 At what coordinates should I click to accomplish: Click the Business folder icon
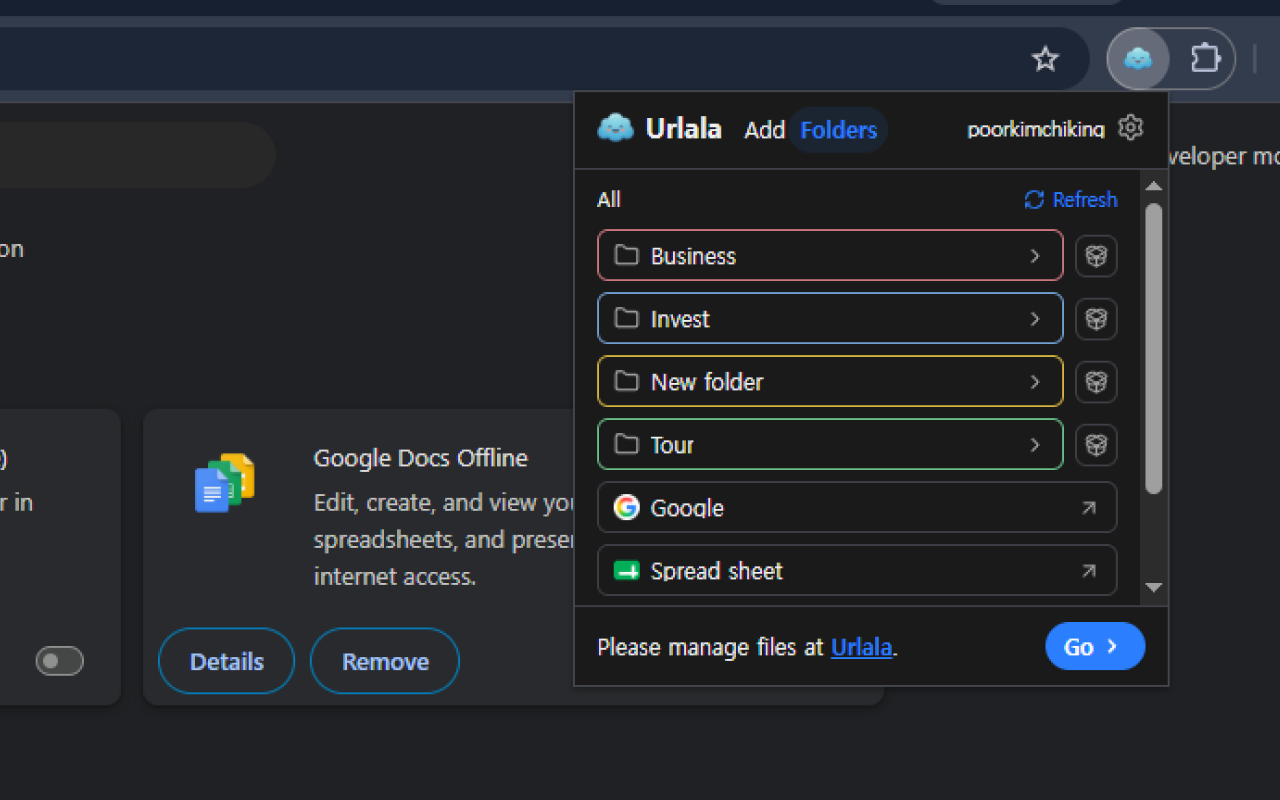[x=626, y=255]
